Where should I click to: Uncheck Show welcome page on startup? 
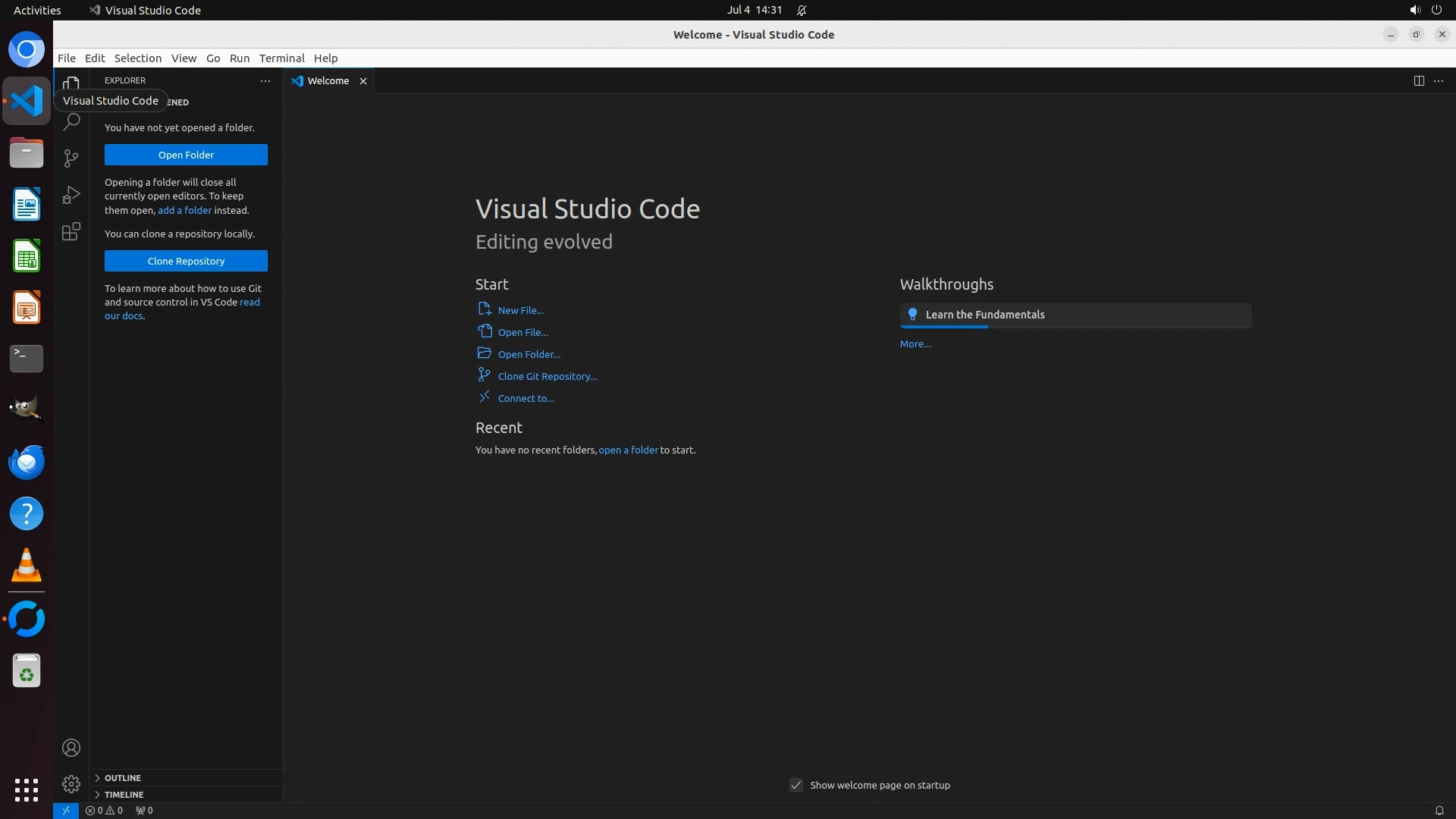pyautogui.click(x=795, y=785)
